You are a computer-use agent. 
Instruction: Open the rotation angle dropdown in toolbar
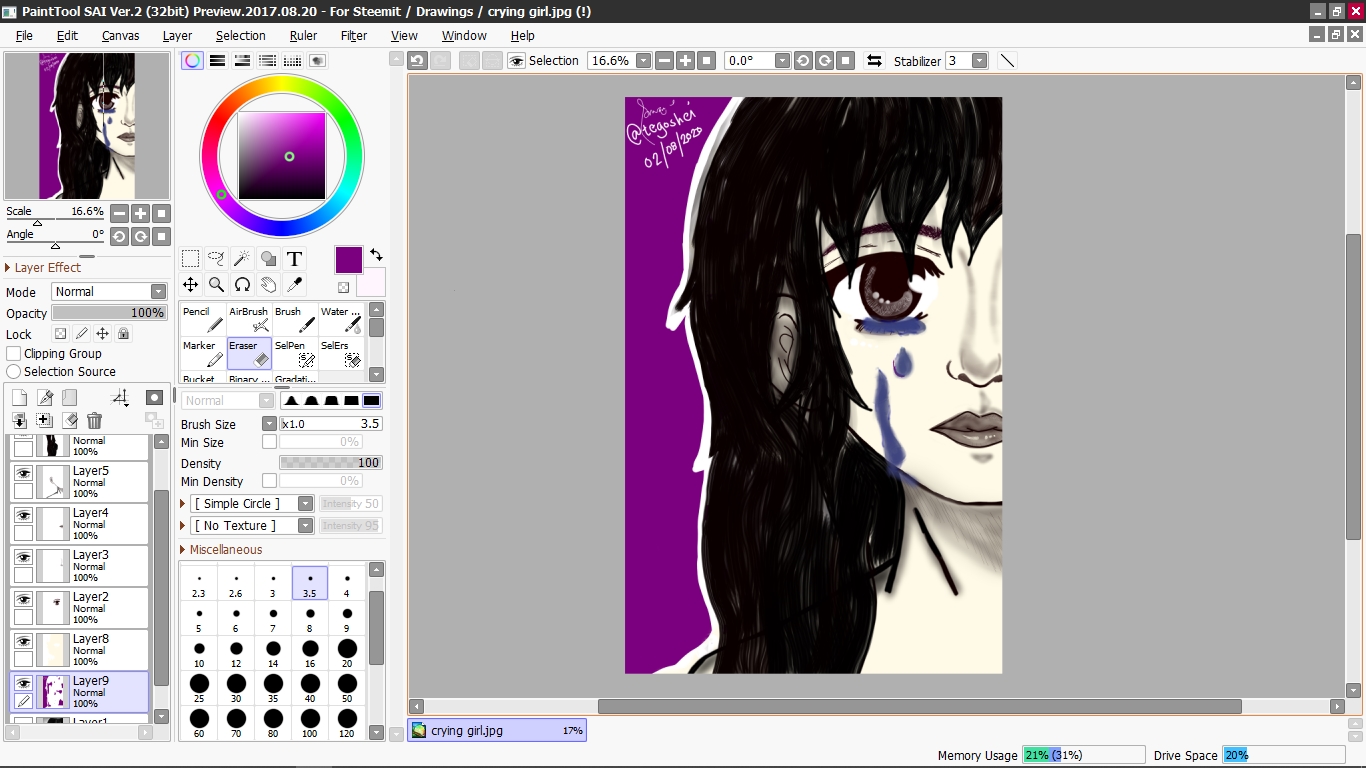click(782, 61)
